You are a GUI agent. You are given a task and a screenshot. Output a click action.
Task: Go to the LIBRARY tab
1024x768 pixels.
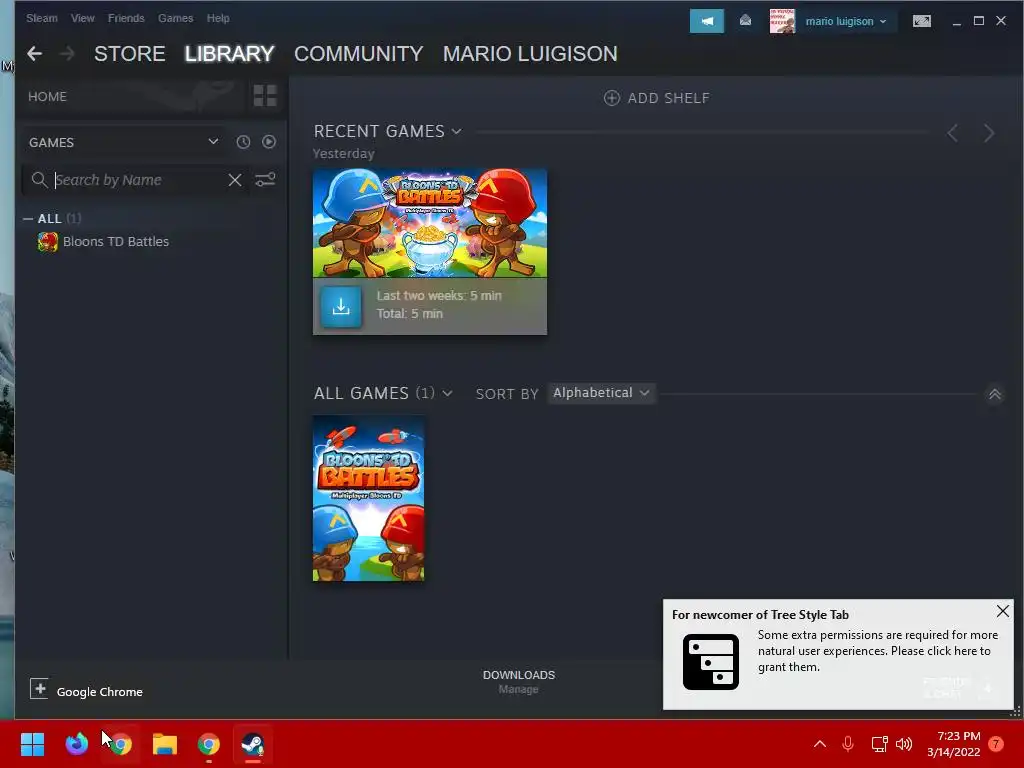pos(229,54)
